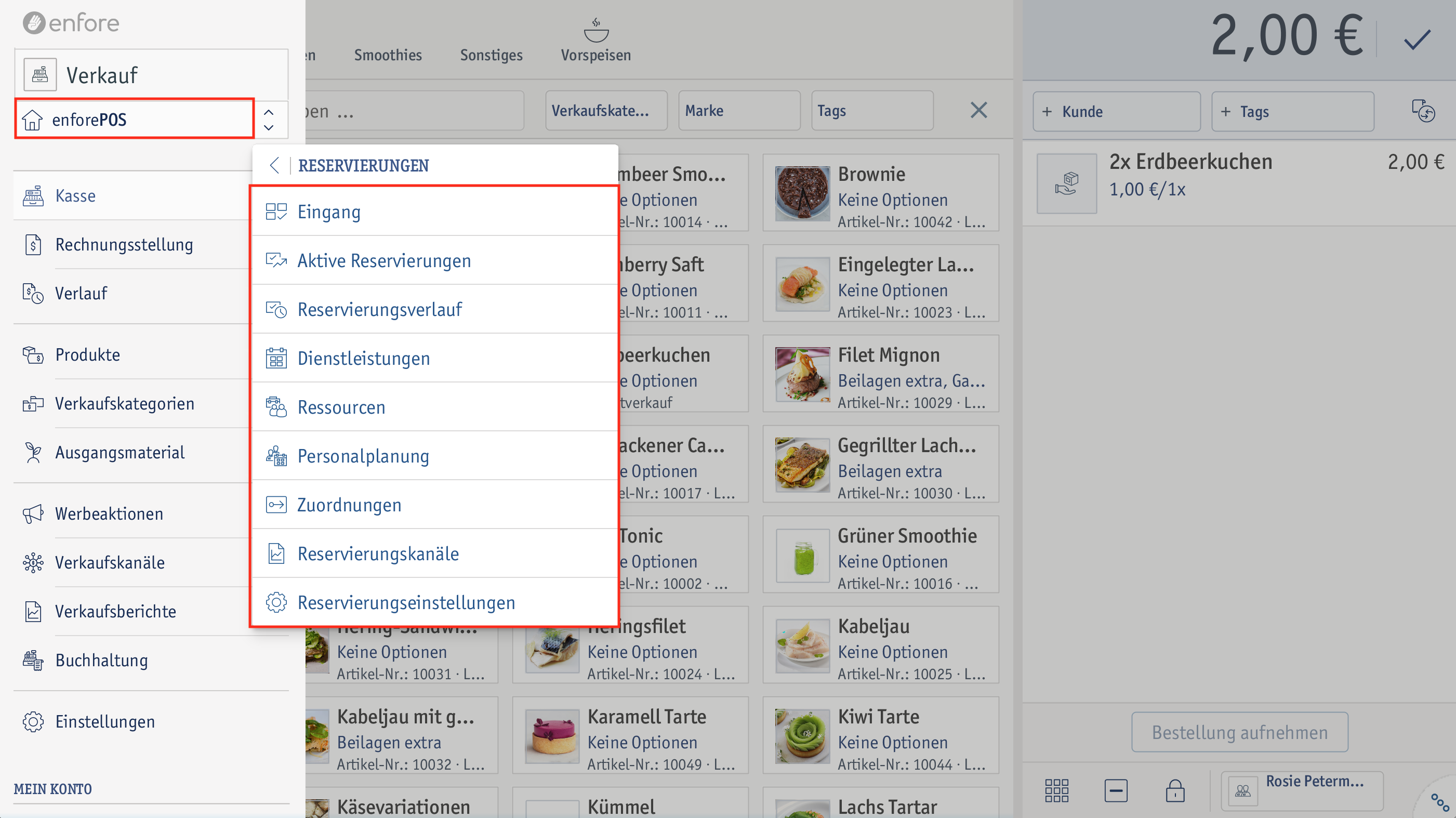Click the minus box icon in bottom bar
This screenshot has width=1456, height=818.
pyautogui.click(x=1116, y=790)
